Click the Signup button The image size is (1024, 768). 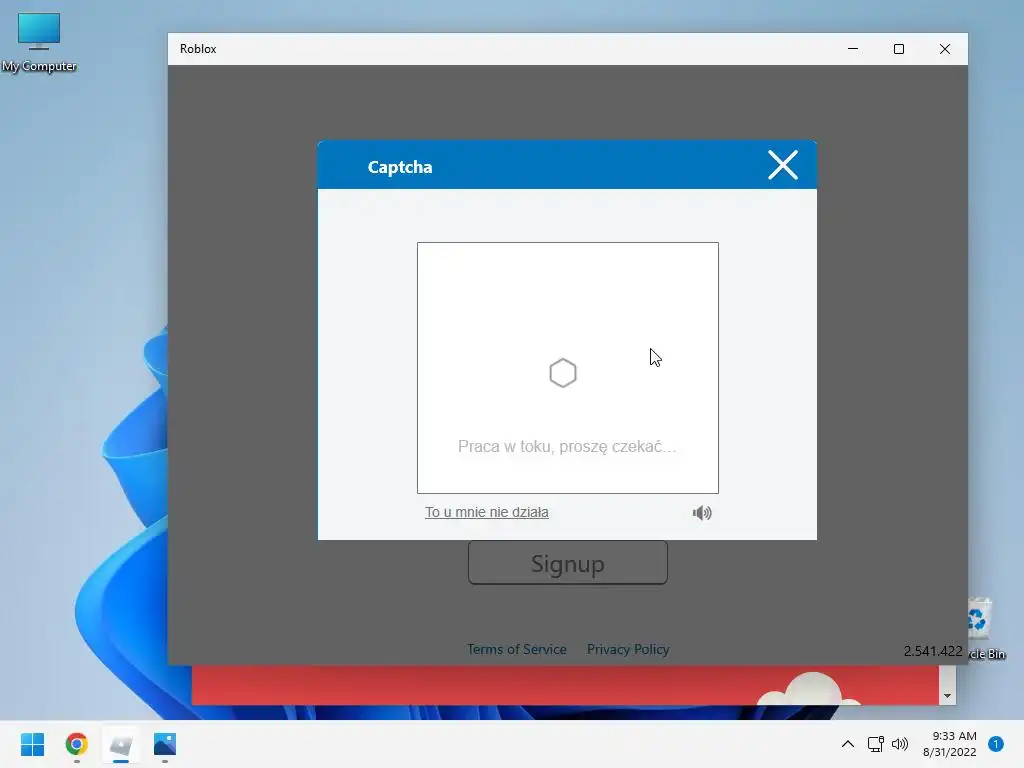coord(568,563)
